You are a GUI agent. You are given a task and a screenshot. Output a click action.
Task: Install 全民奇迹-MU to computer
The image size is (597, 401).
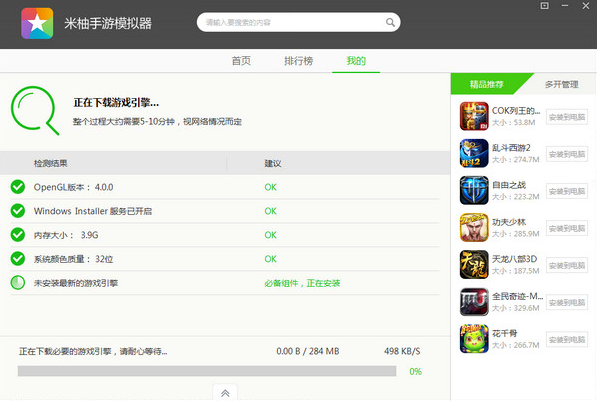pos(567,302)
